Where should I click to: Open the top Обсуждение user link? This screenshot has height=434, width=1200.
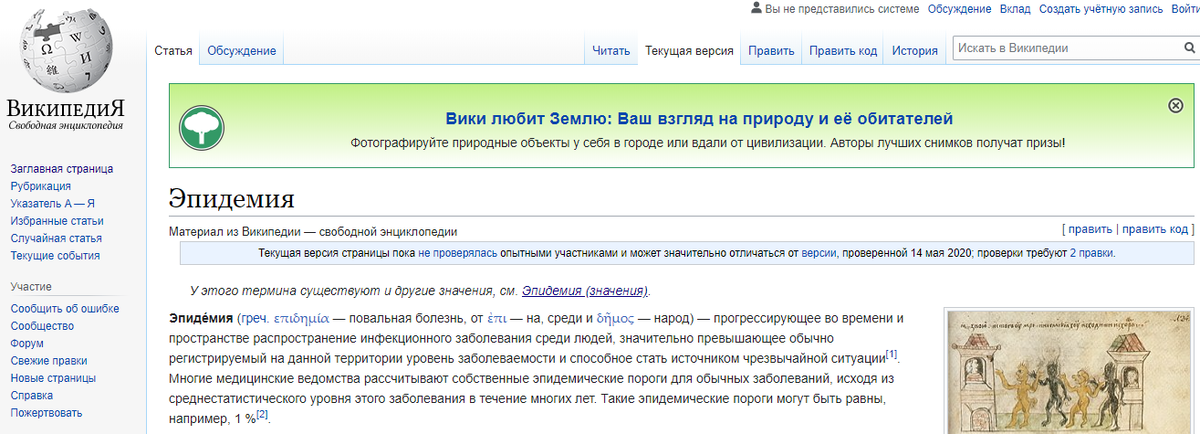pyautogui.click(x=959, y=9)
